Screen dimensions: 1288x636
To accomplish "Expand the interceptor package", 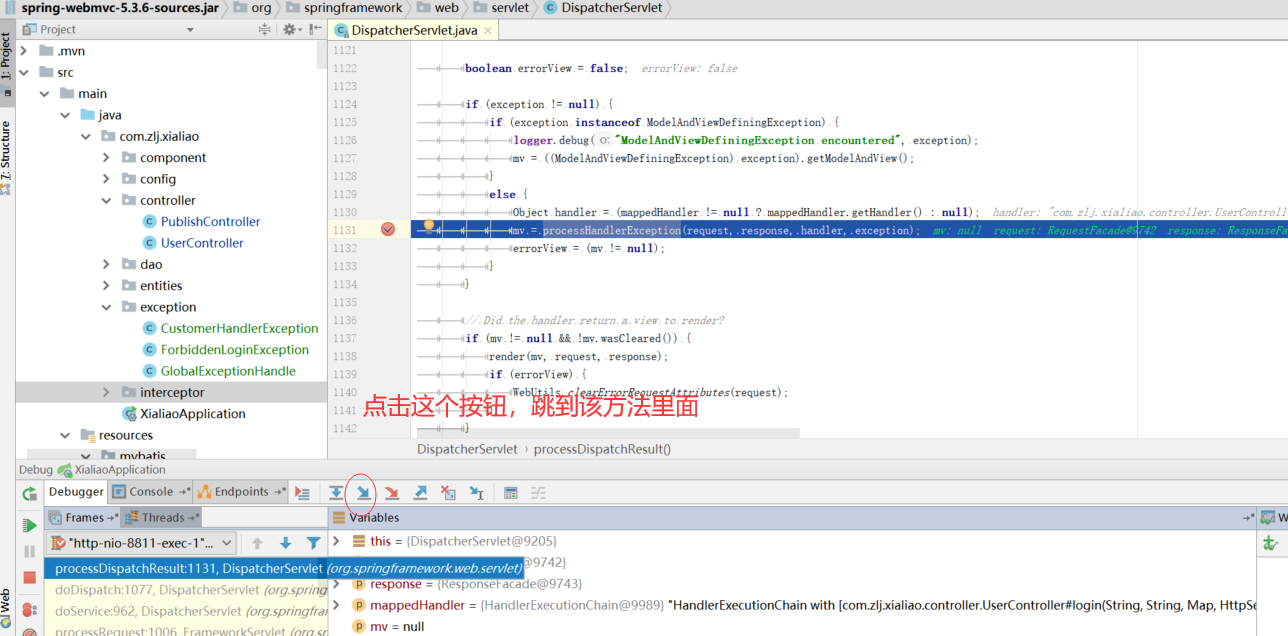I will 106,392.
